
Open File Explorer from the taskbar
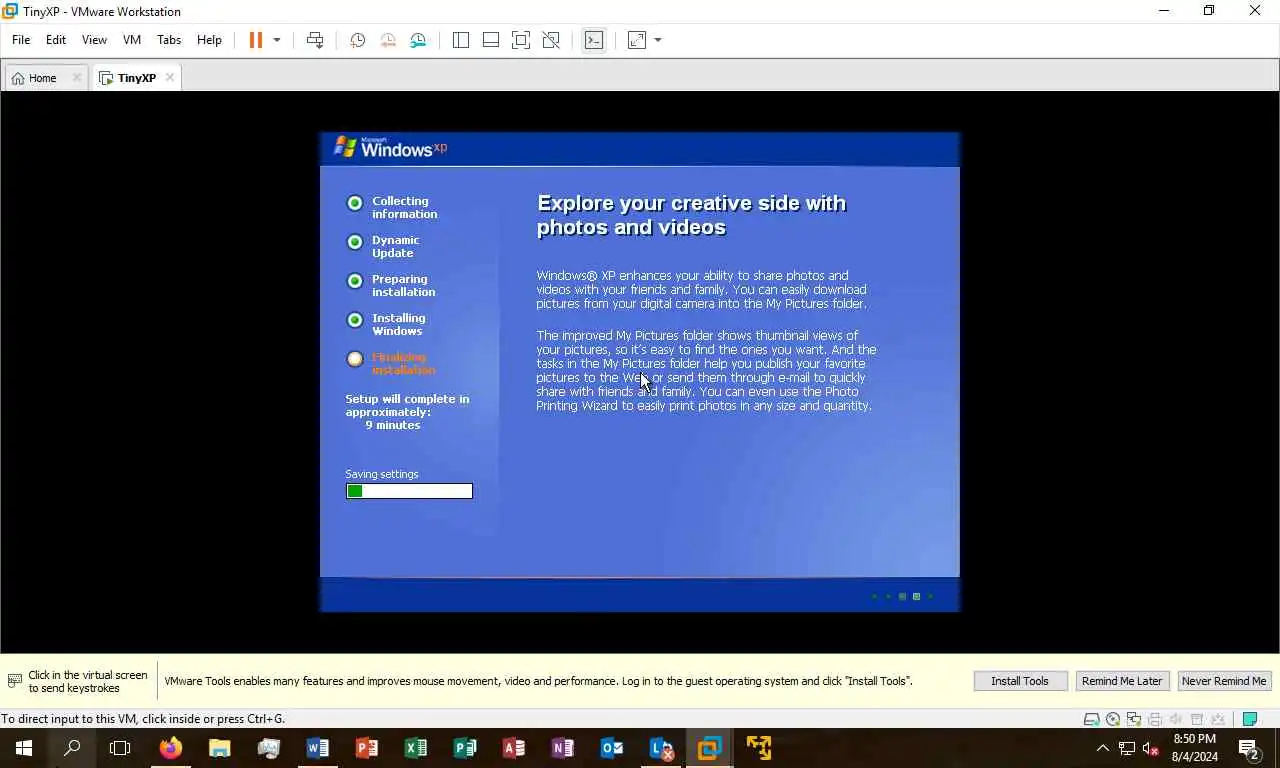pyautogui.click(x=220, y=748)
